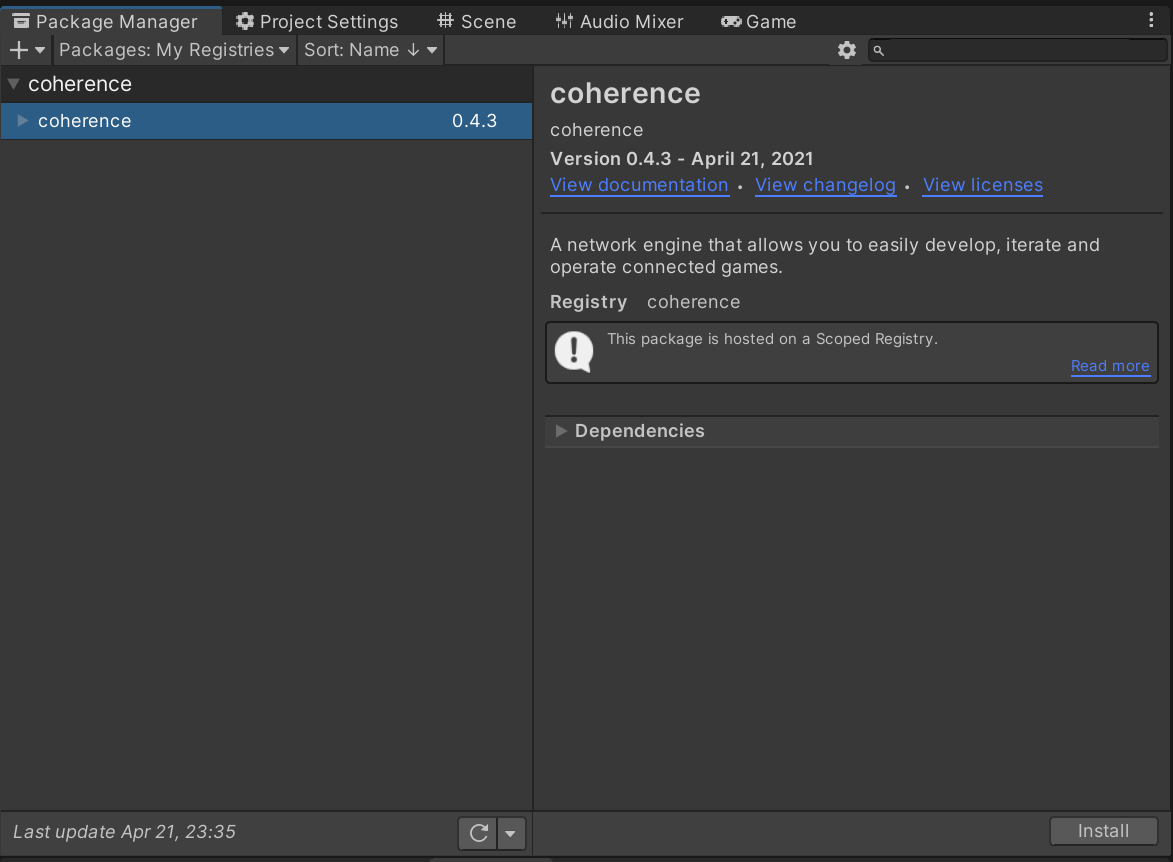Switch to the Audio Mixer tab

[x=619, y=22]
